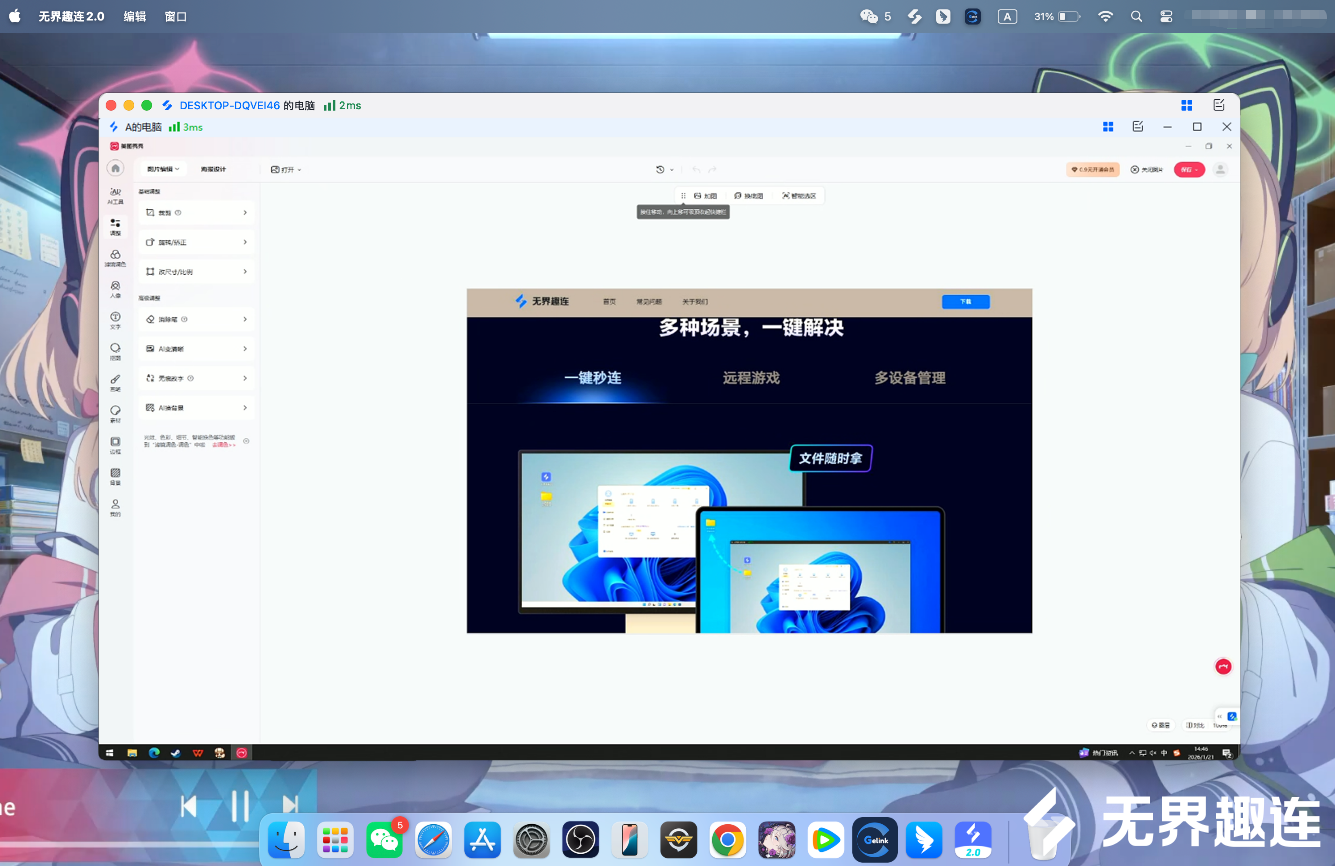Dismiss the hint with its small close icon

[246, 441]
